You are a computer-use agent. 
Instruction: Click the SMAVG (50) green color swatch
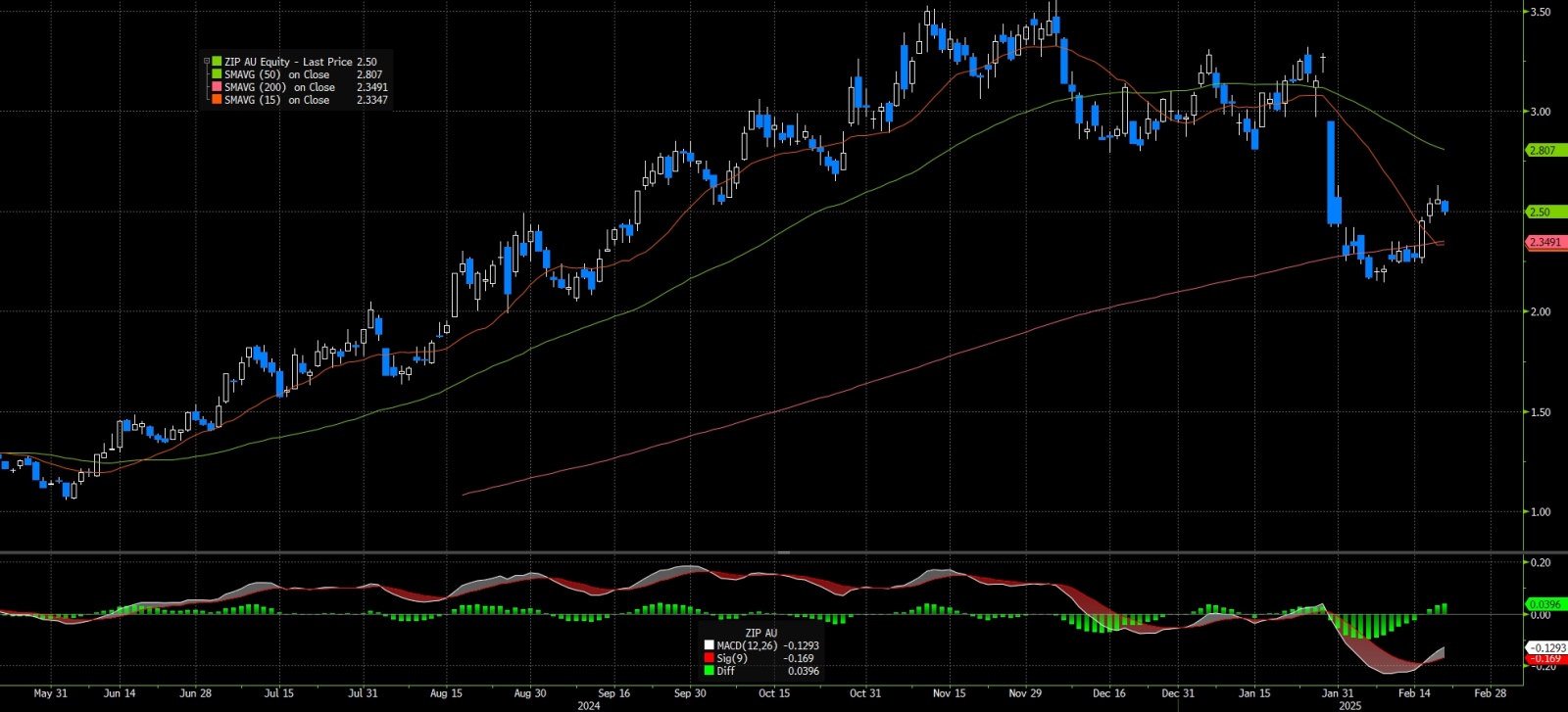217,74
